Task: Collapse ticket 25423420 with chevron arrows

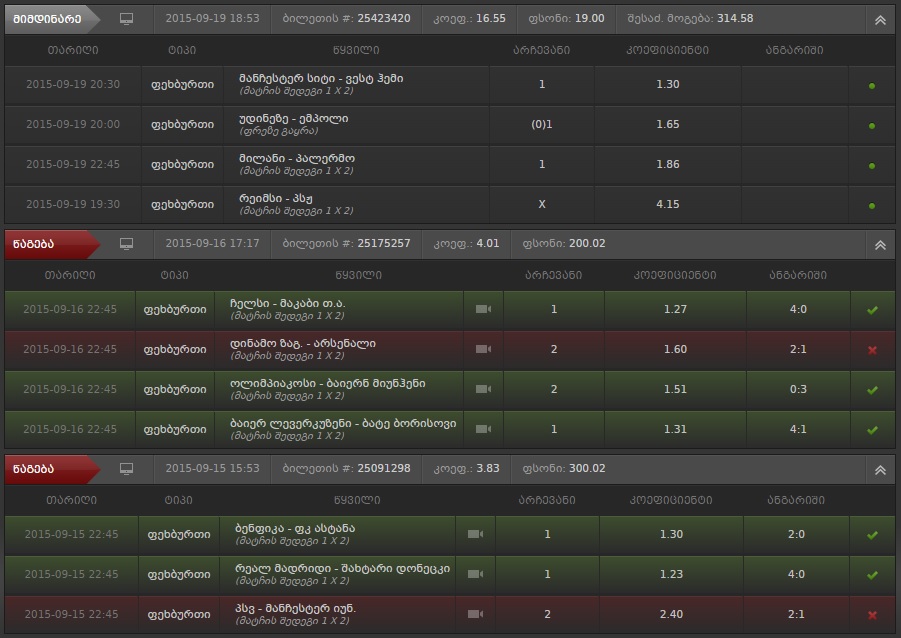Action: [x=880, y=20]
